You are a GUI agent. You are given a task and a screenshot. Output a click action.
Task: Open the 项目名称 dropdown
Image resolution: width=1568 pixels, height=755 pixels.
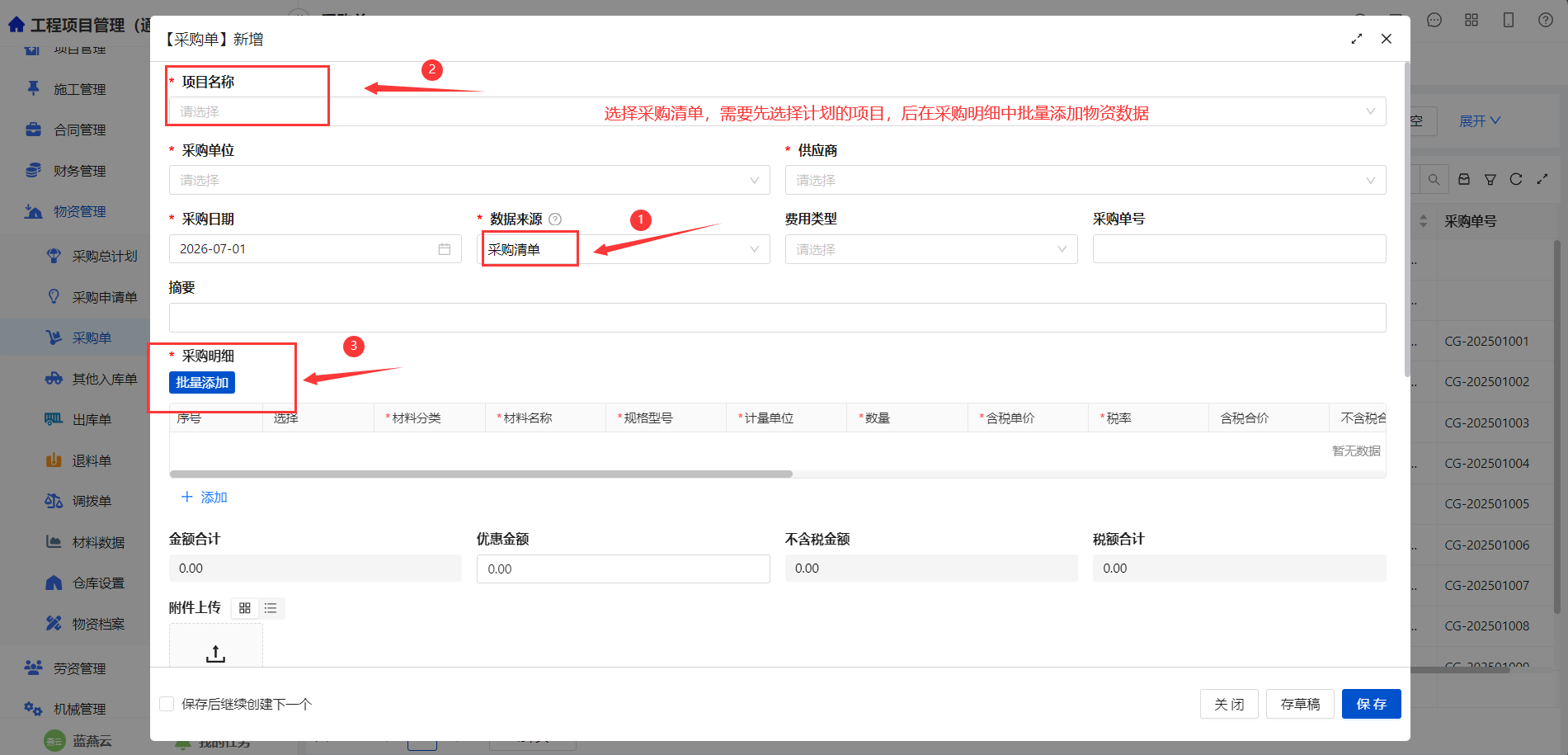tap(777, 111)
